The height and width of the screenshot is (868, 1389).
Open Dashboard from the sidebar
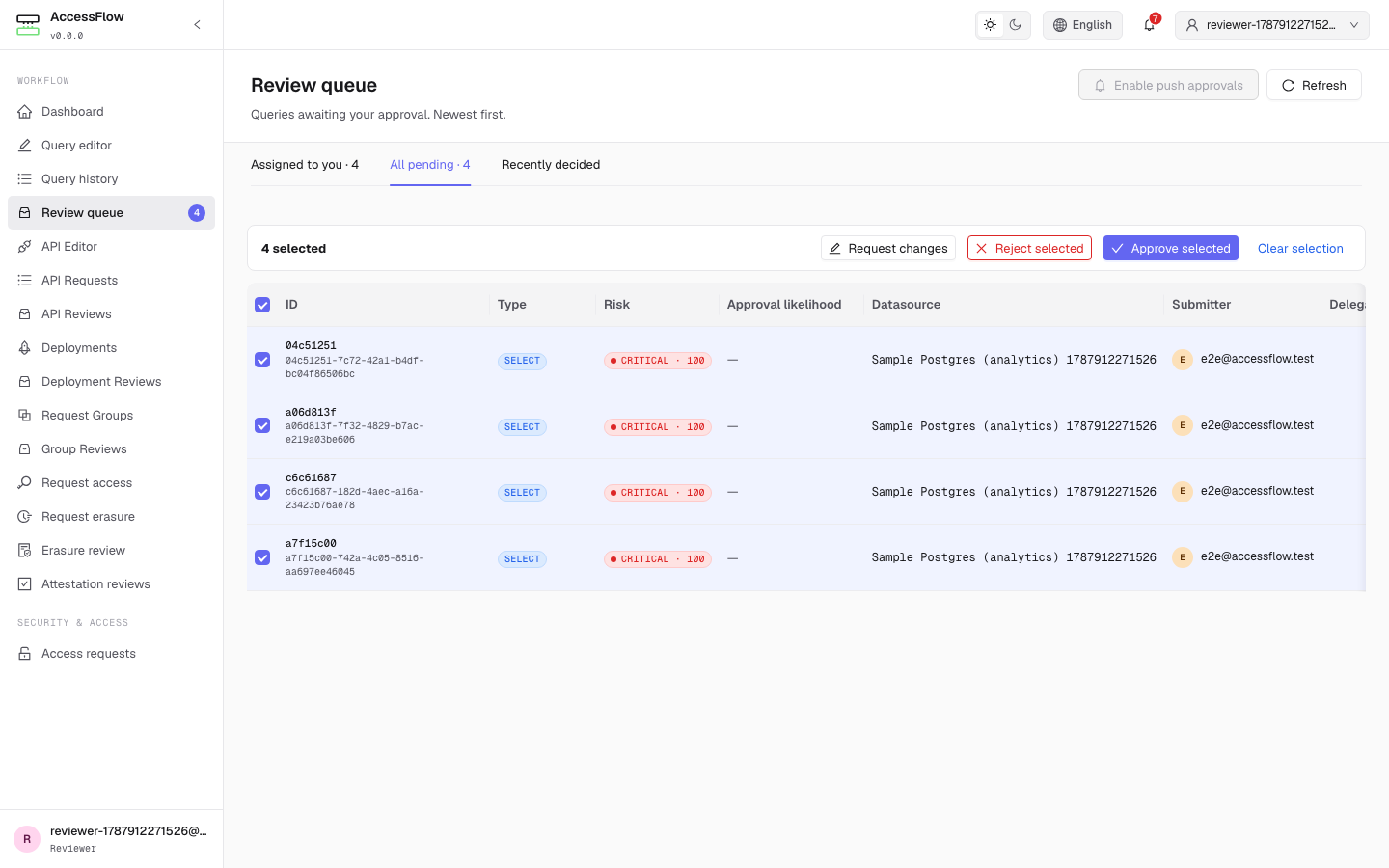(111, 112)
